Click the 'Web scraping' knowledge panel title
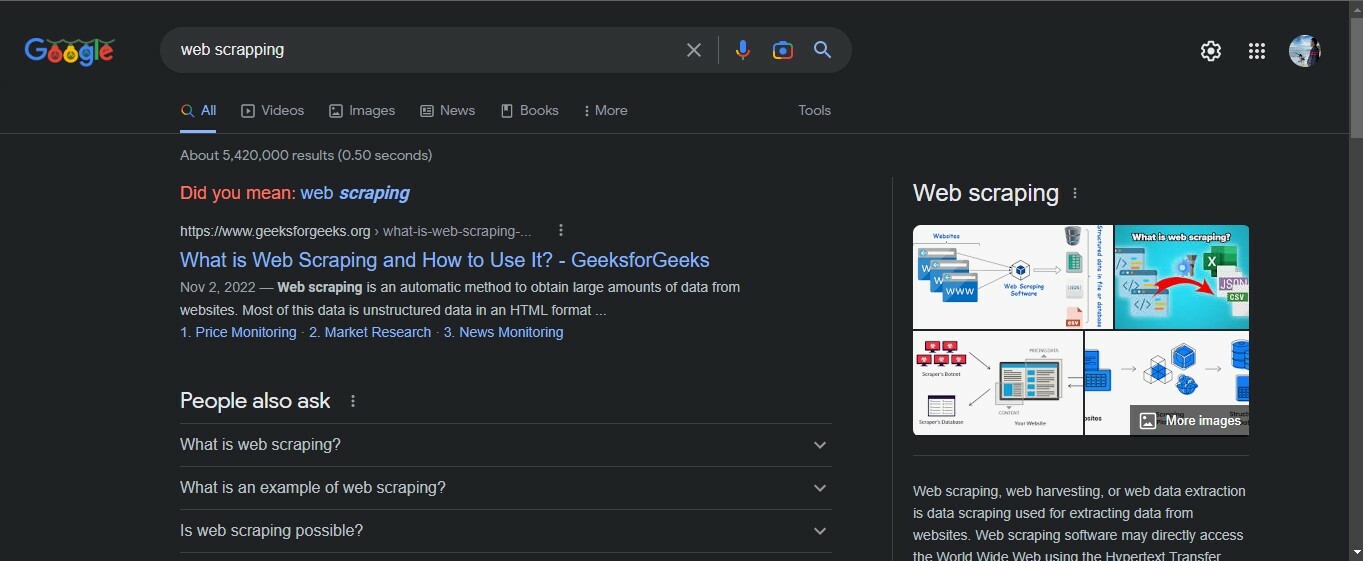This screenshot has width=1363, height=561. [986, 193]
